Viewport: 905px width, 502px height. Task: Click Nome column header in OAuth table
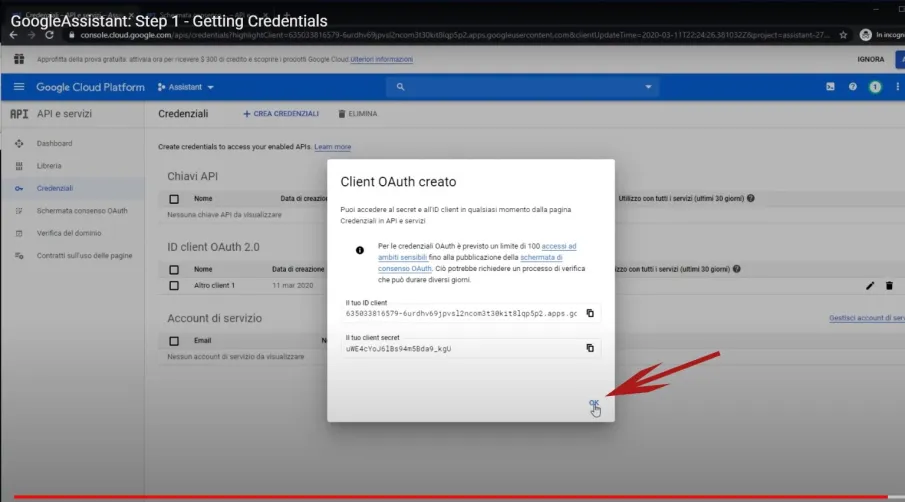coord(203,269)
